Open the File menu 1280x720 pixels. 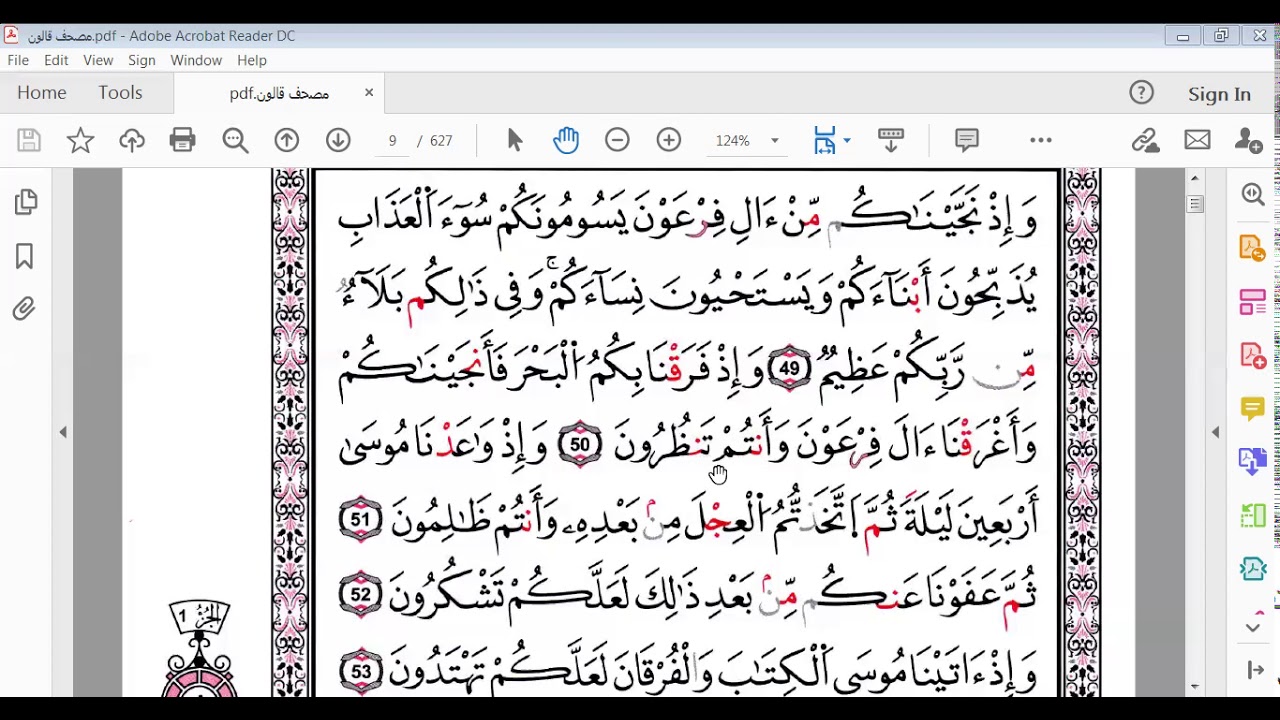pyautogui.click(x=18, y=60)
